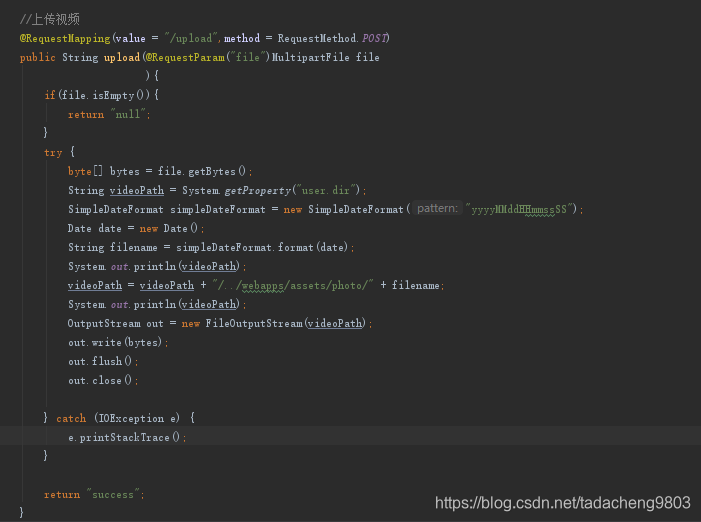Click new FileOutputStream(videoPath) expression

coord(274,323)
